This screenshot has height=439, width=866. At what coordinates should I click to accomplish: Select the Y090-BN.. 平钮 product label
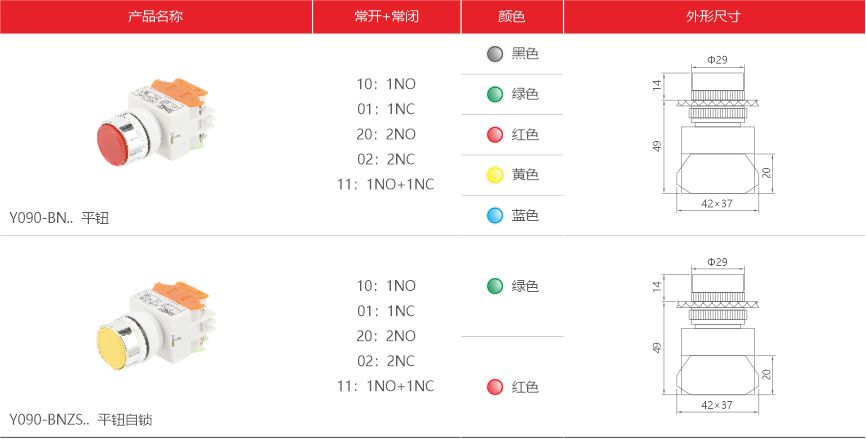59,218
